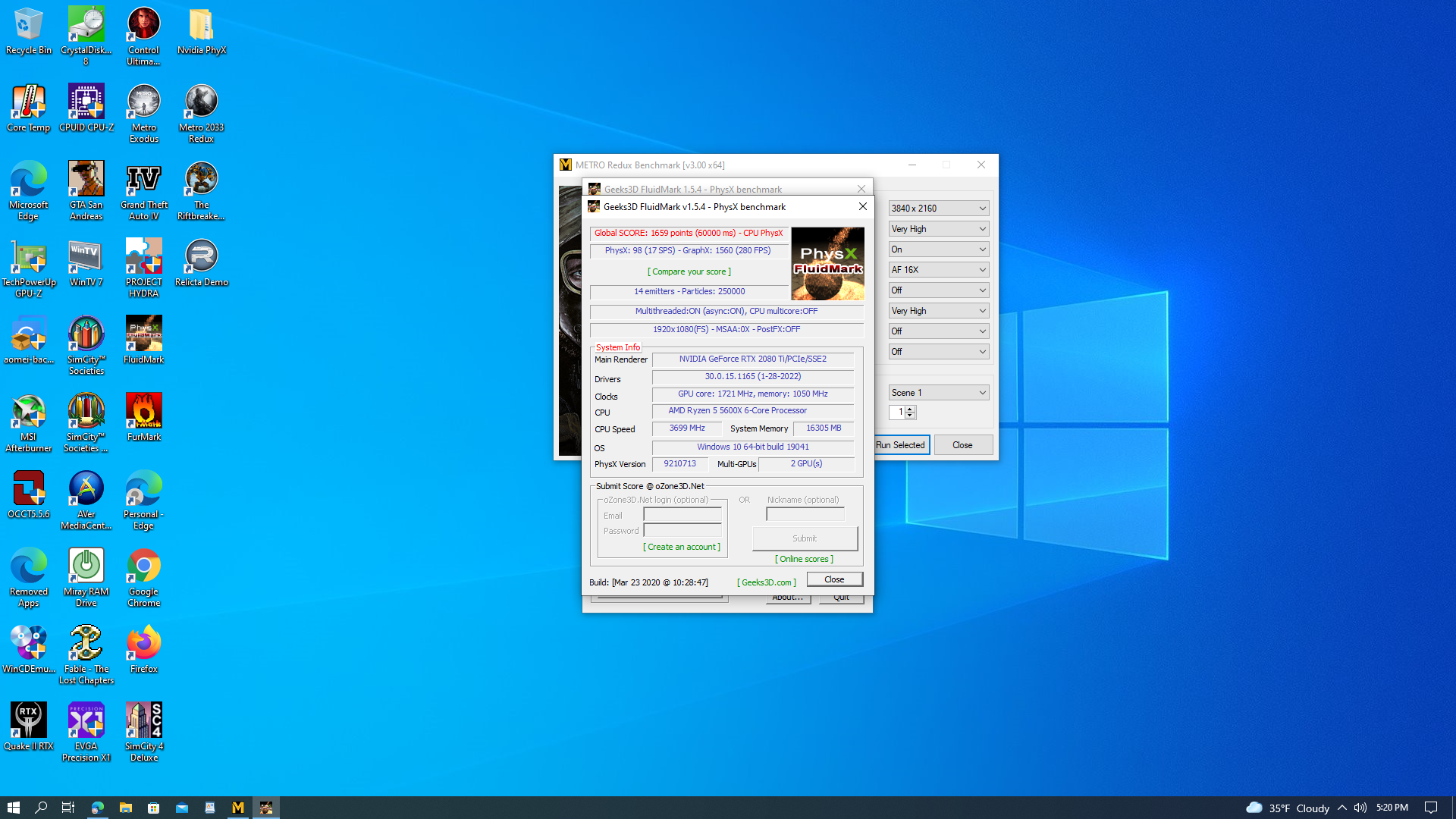Screen dimensions: 1456x819
Task: Open the Compare your score link
Action: pyautogui.click(x=689, y=271)
